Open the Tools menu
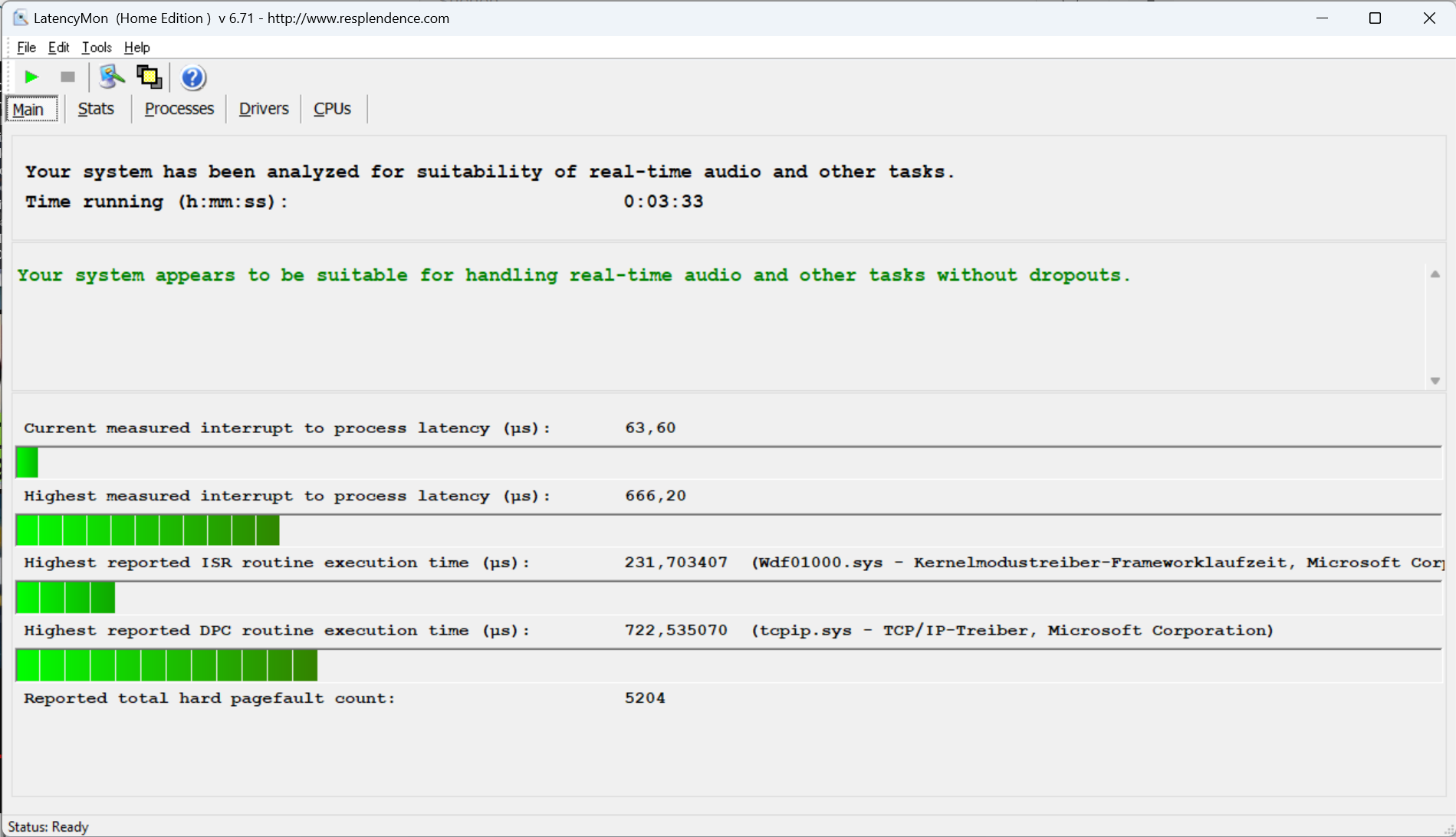 [97, 48]
